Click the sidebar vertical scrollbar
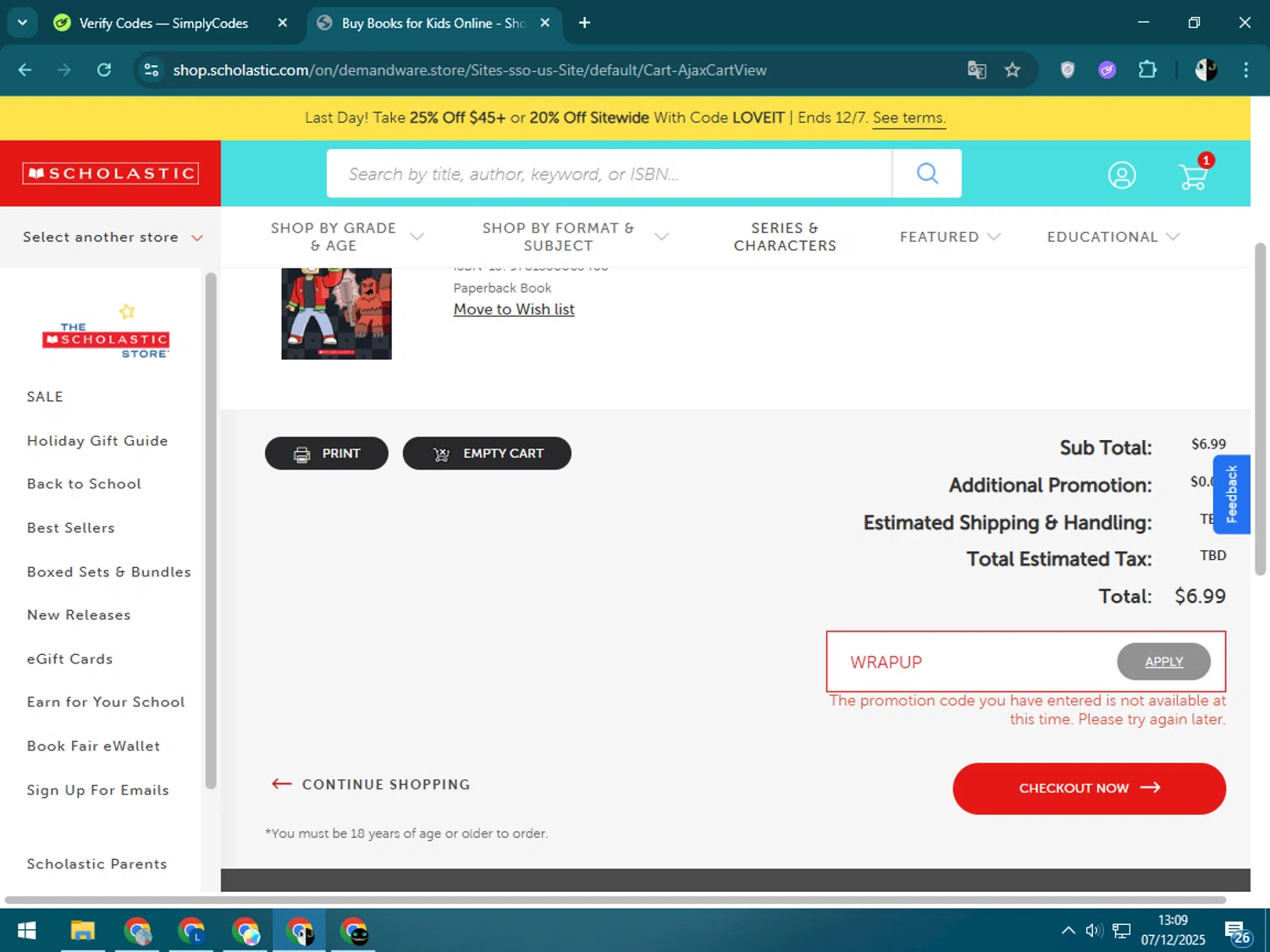The height and width of the screenshot is (952, 1270). [211, 531]
